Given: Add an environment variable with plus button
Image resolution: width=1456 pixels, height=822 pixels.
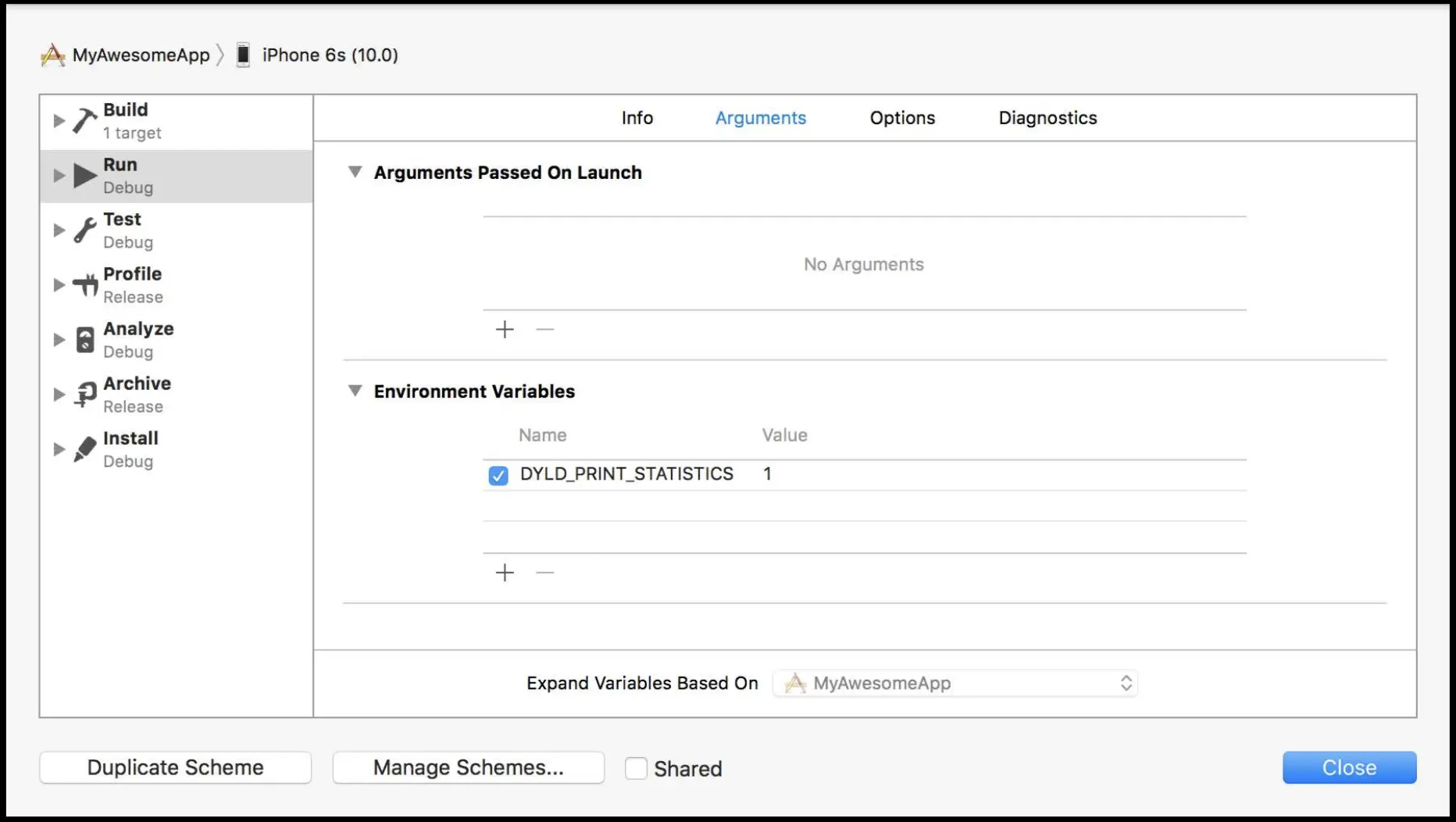Looking at the screenshot, I should point(505,573).
